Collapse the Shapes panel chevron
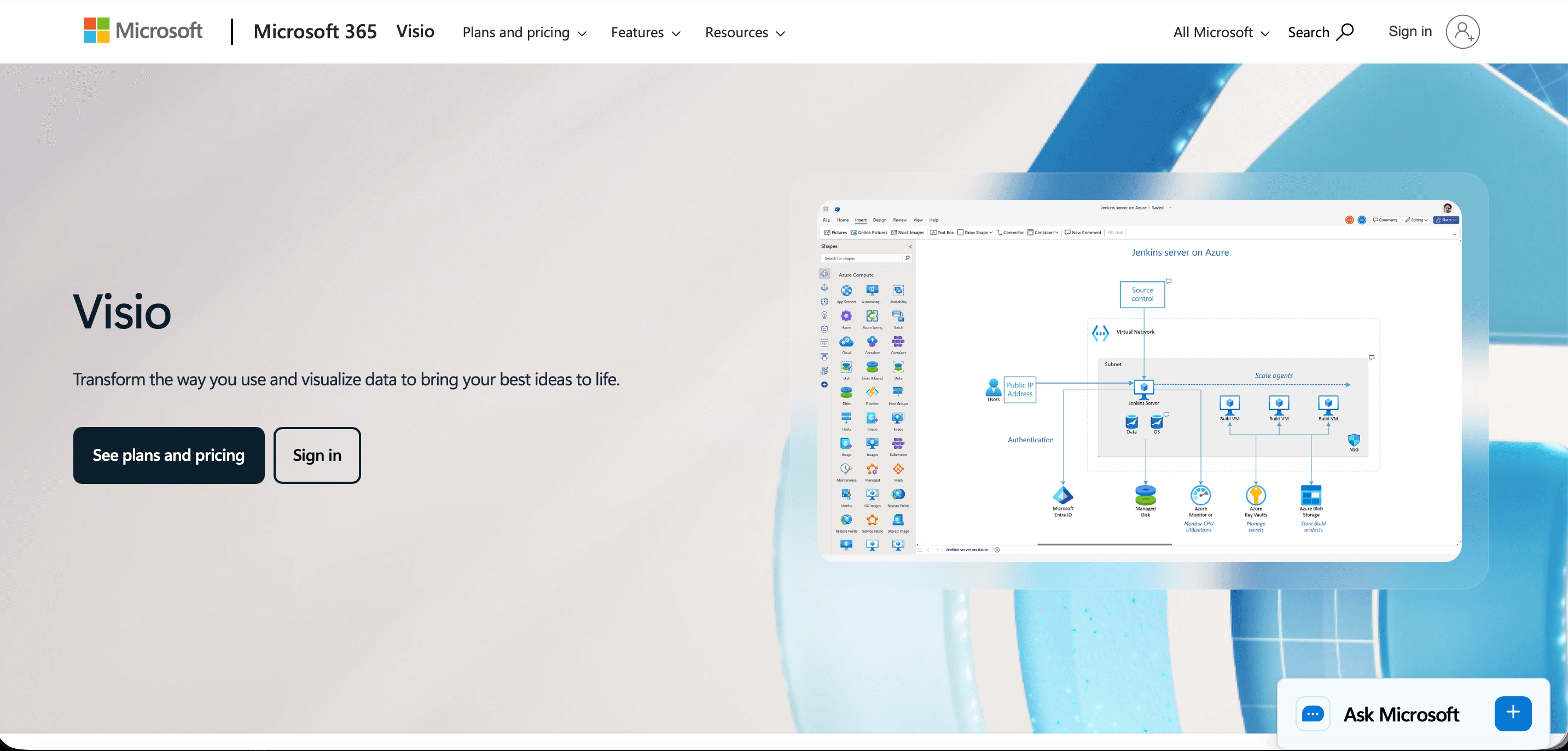 (x=910, y=247)
